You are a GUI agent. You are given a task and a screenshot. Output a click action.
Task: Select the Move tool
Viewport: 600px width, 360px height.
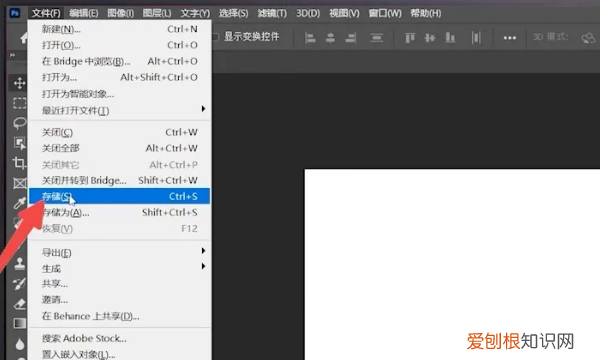(x=19, y=83)
